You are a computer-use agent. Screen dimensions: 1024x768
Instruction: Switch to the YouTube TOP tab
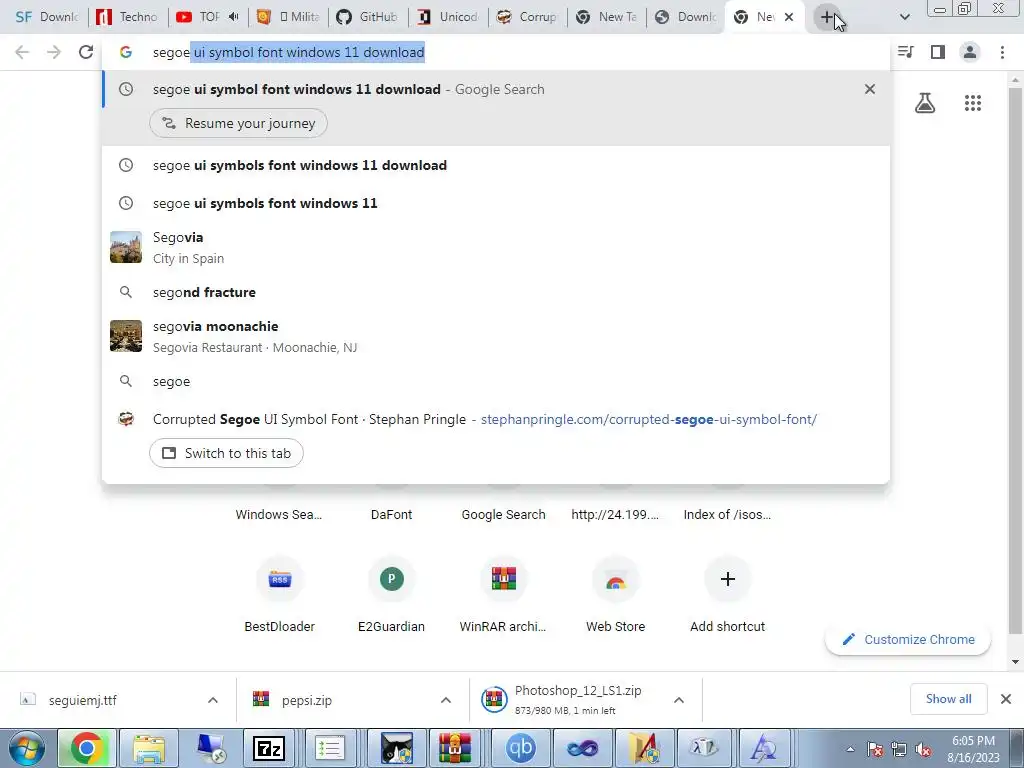[200, 17]
